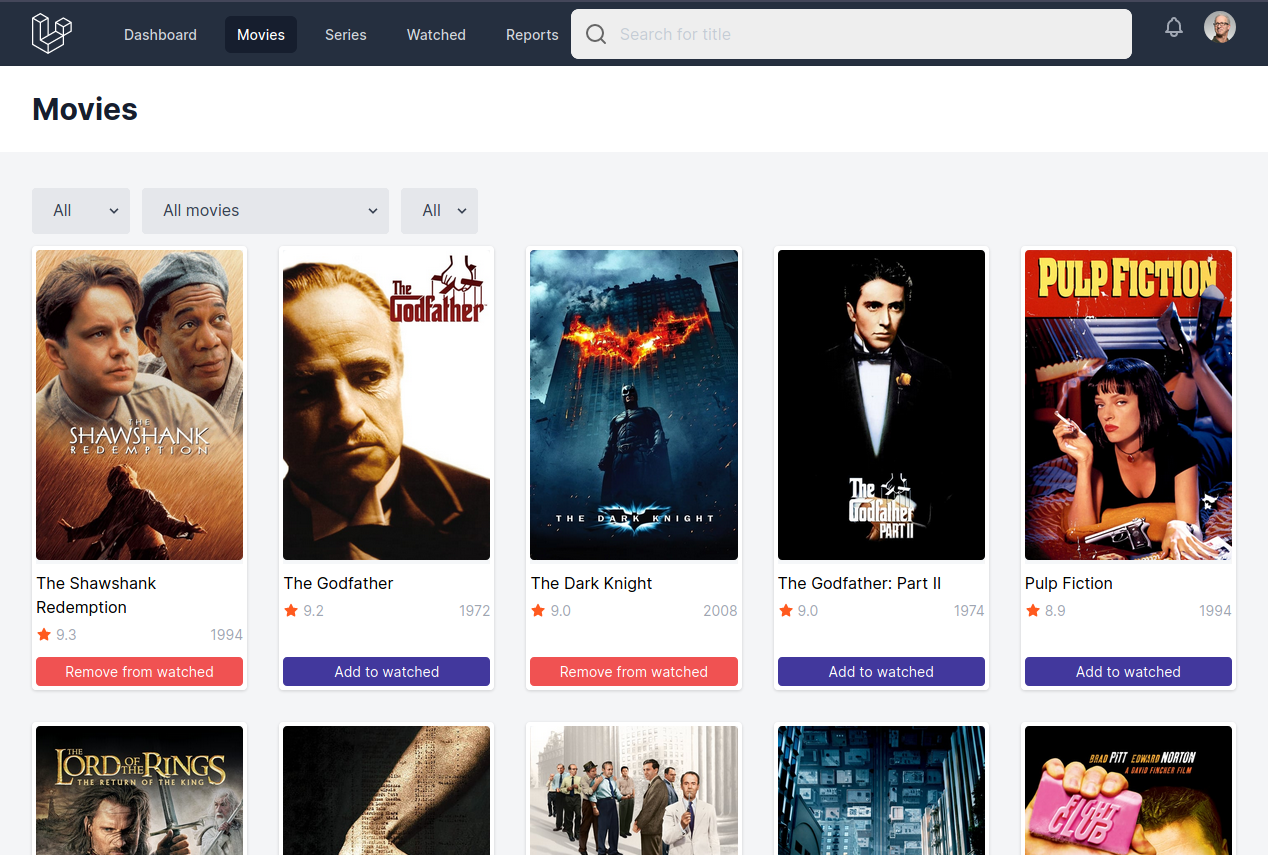
Task: Expand the All dropdown right of All movies
Action: click(439, 211)
